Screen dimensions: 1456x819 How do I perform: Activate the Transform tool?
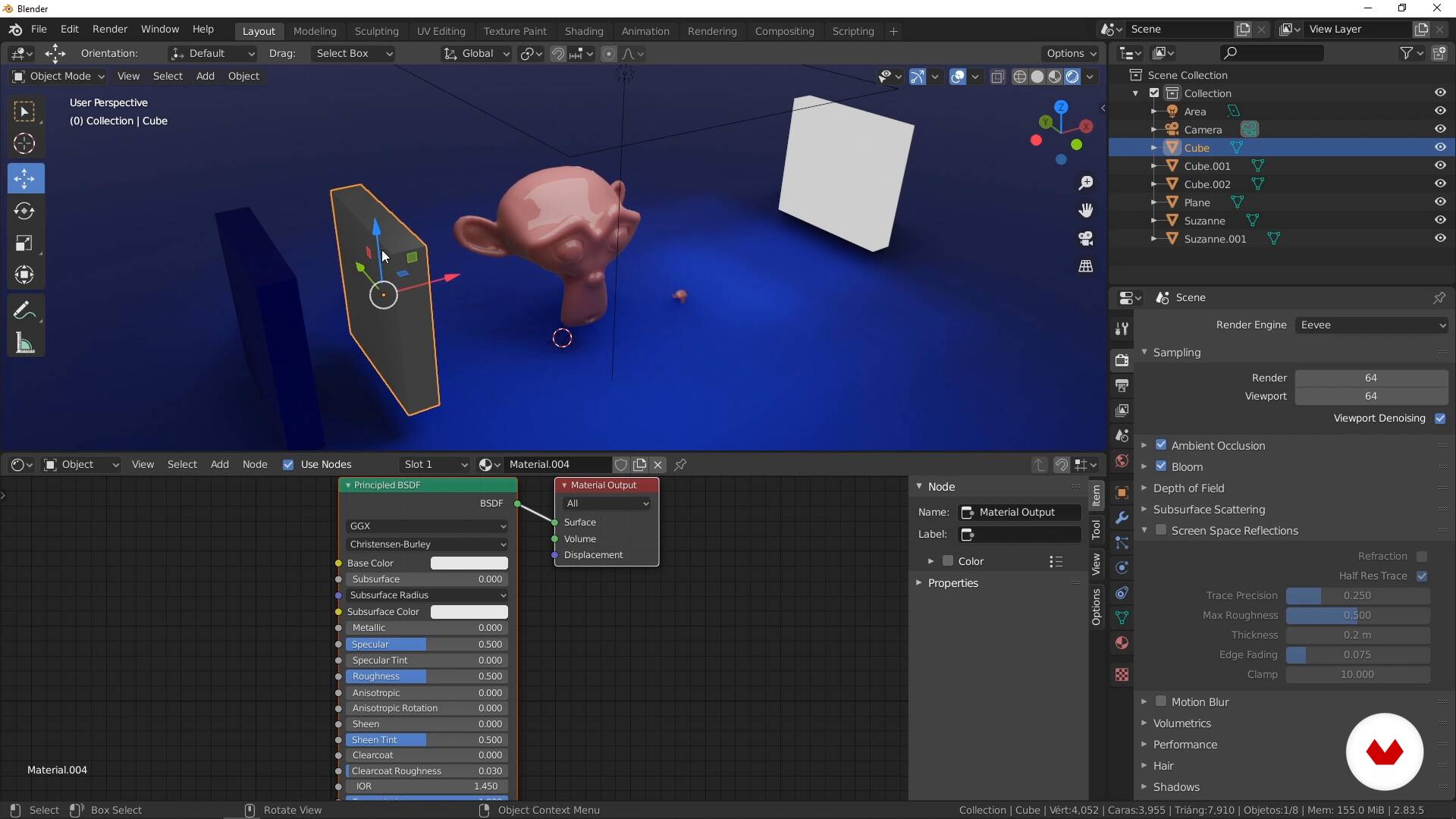(x=24, y=275)
